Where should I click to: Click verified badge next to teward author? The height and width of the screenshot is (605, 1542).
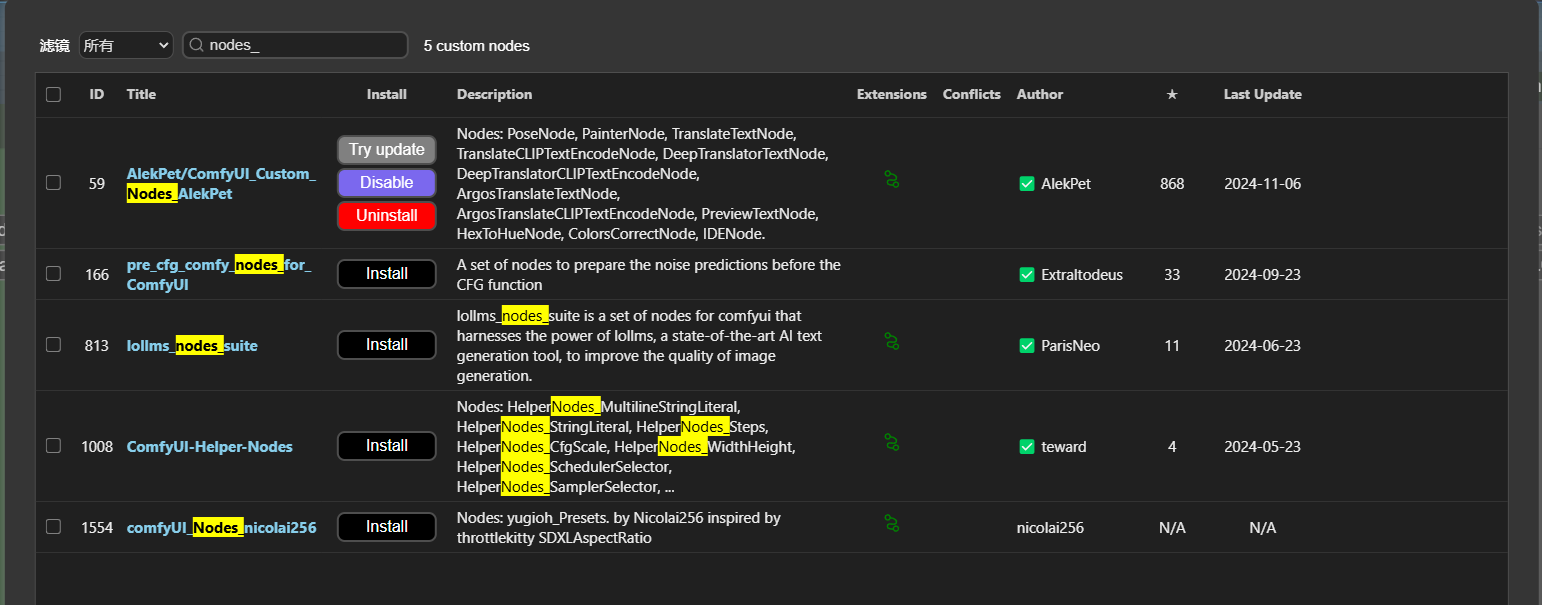1026,447
